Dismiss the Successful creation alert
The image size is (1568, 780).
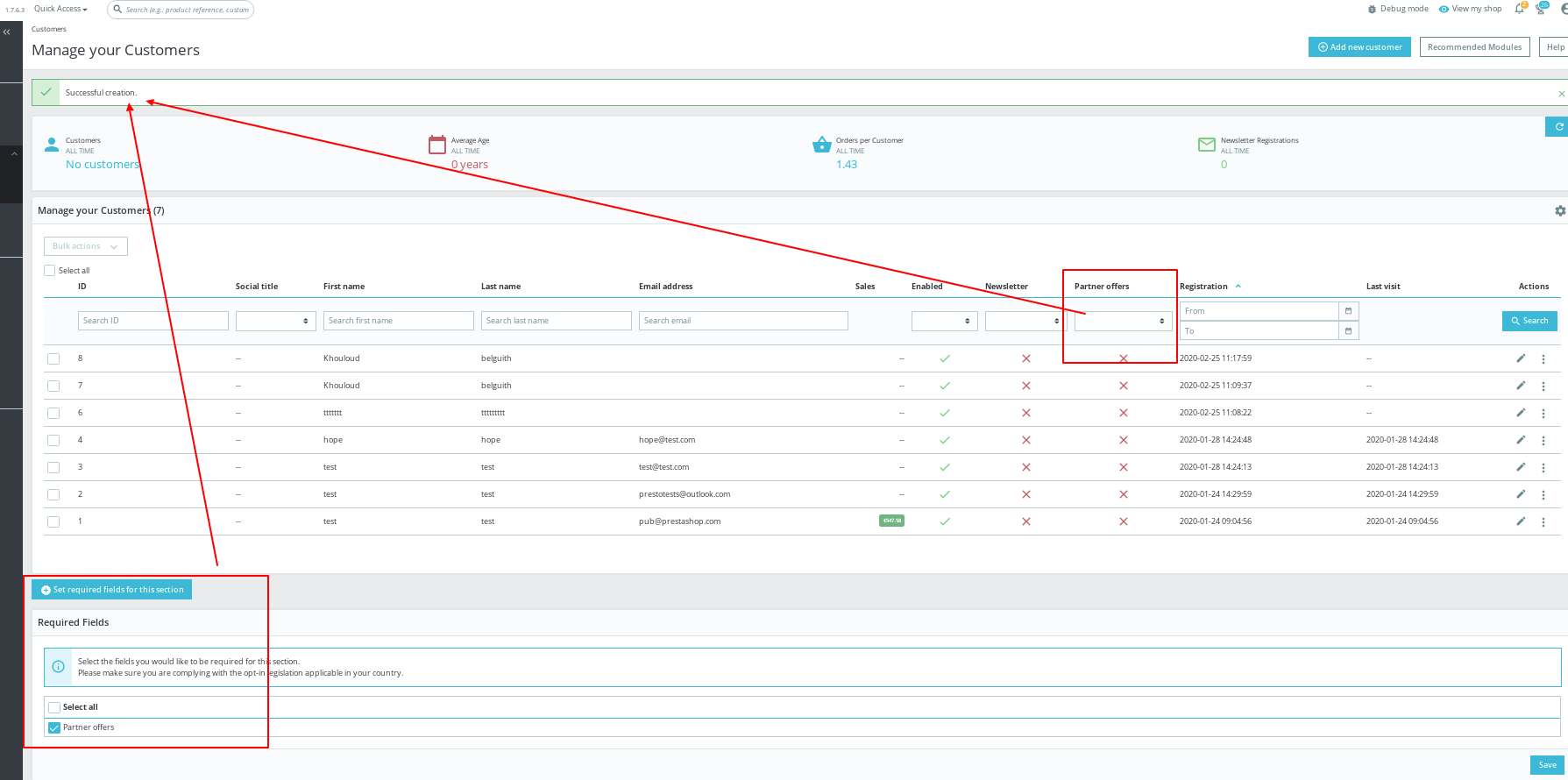[x=1561, y=93]
